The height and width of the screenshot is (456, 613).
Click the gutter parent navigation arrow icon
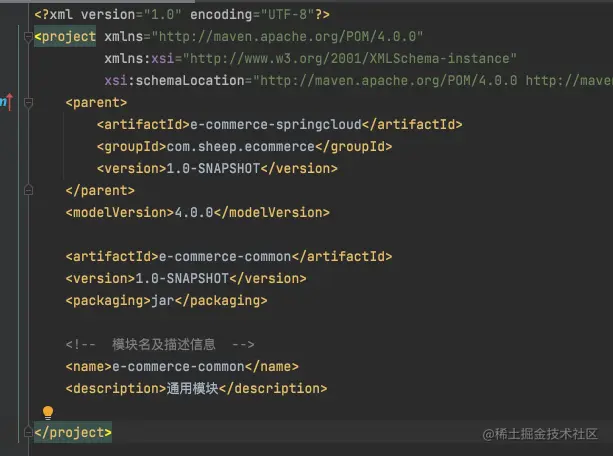7,102
